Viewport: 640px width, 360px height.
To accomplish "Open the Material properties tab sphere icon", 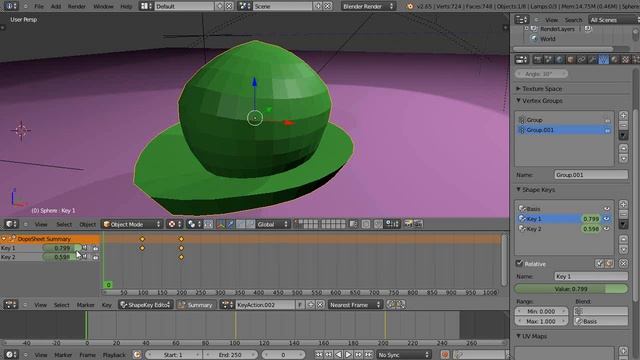I will (x=614, y=60).
